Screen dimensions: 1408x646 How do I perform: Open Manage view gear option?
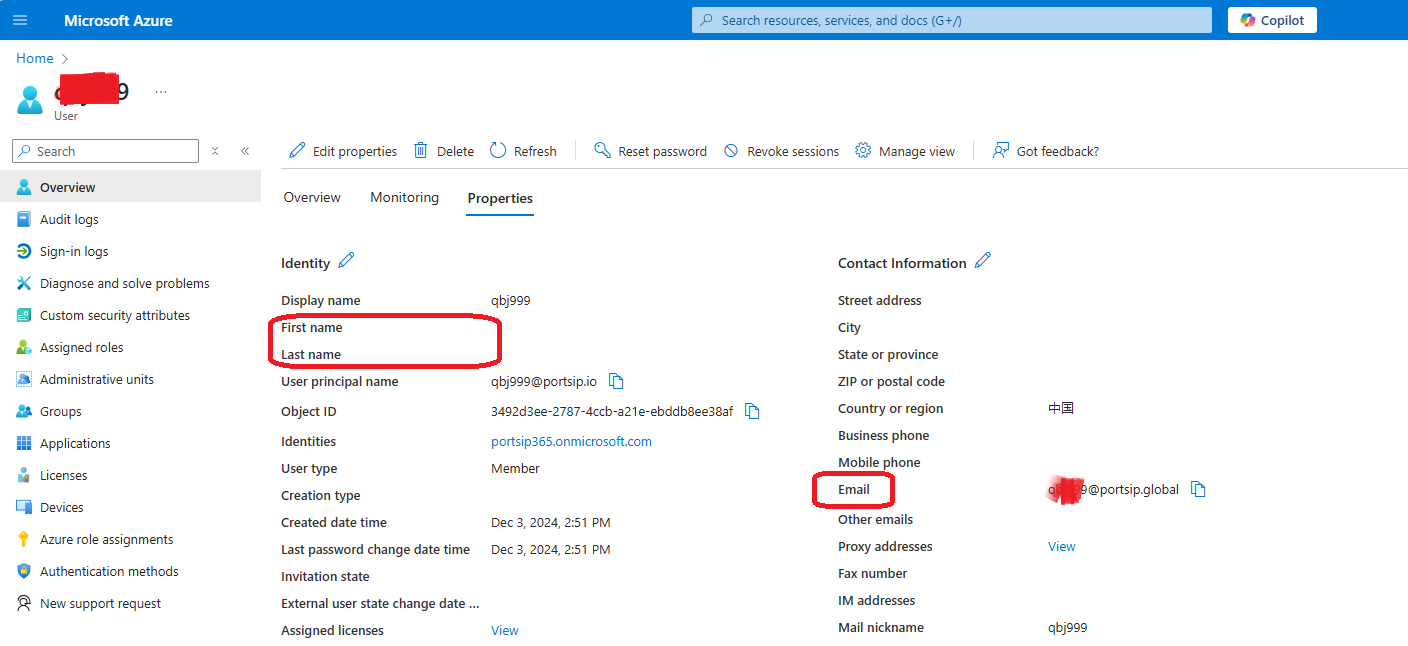(905, 151)
